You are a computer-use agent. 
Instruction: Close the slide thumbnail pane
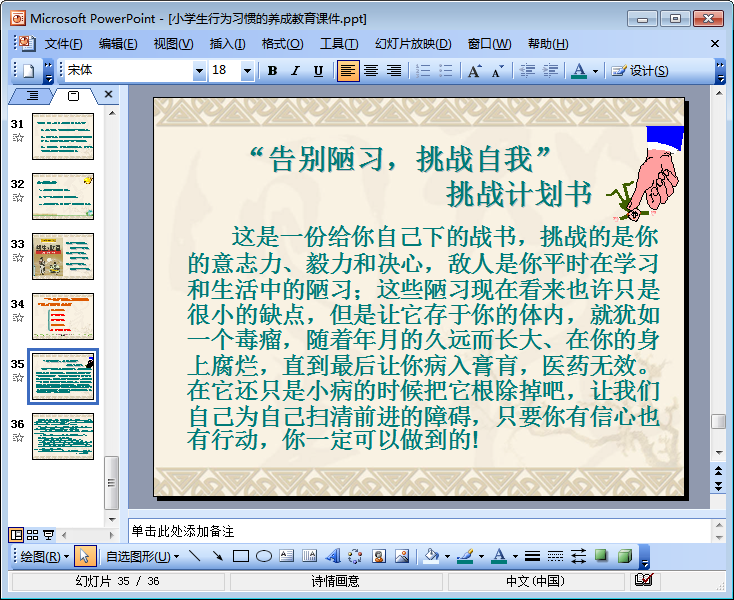pos(109,95)
